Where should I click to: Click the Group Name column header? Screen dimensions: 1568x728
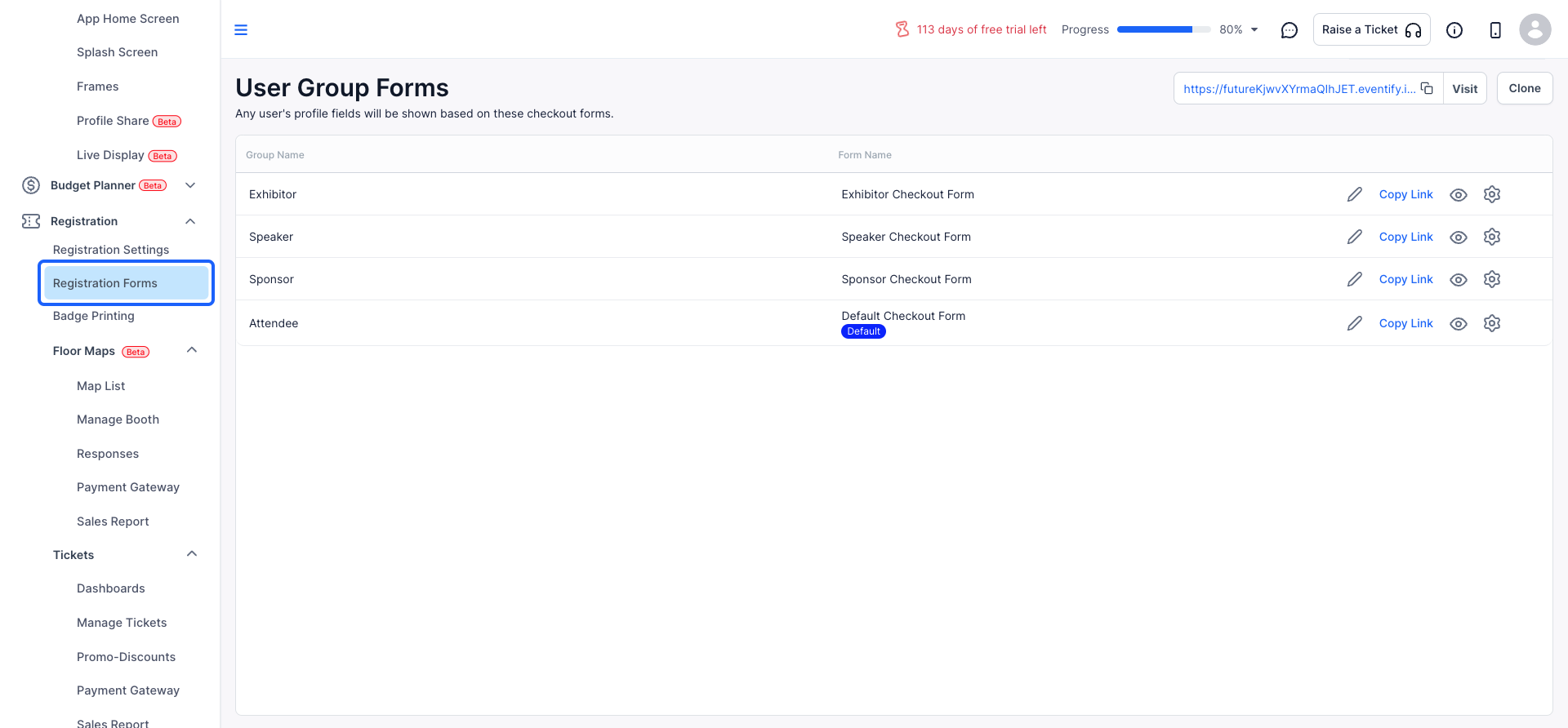point(275,155)
